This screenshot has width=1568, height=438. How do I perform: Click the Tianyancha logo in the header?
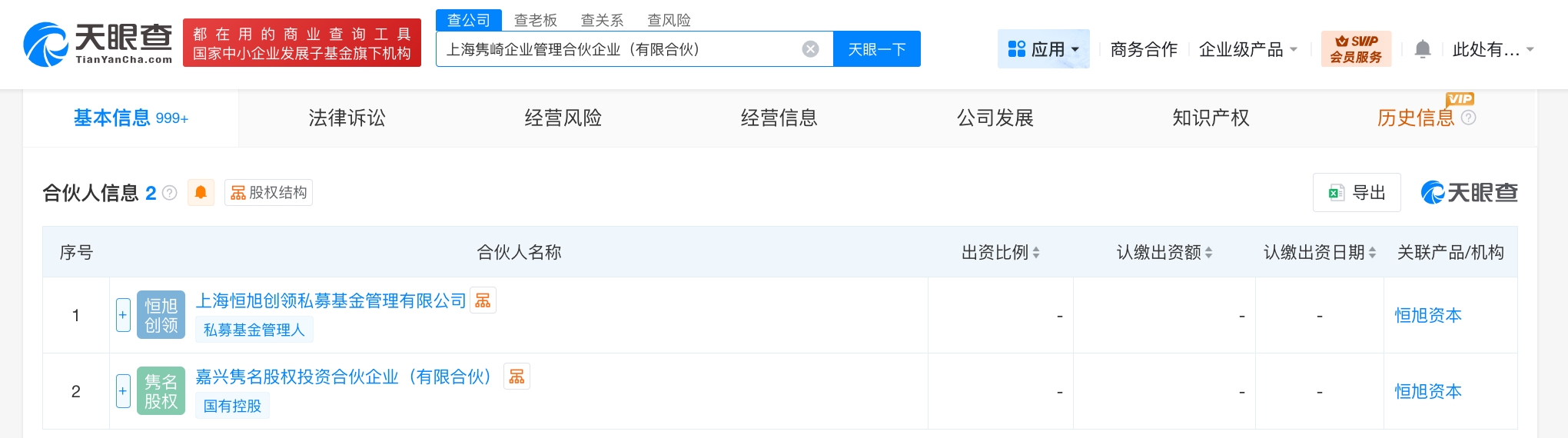98,44
